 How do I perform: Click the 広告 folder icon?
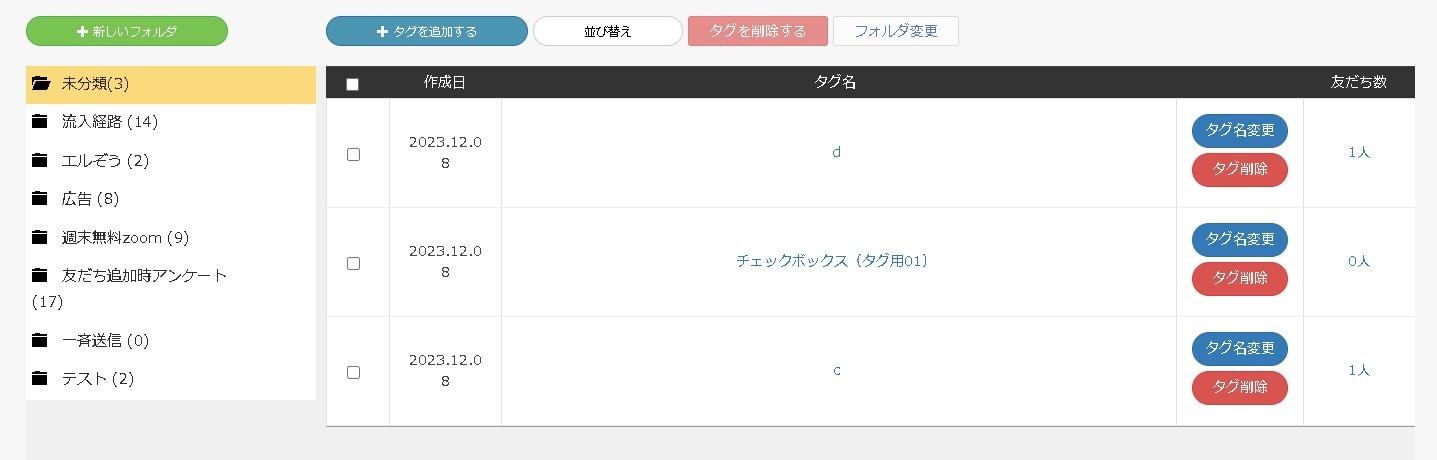40,199
